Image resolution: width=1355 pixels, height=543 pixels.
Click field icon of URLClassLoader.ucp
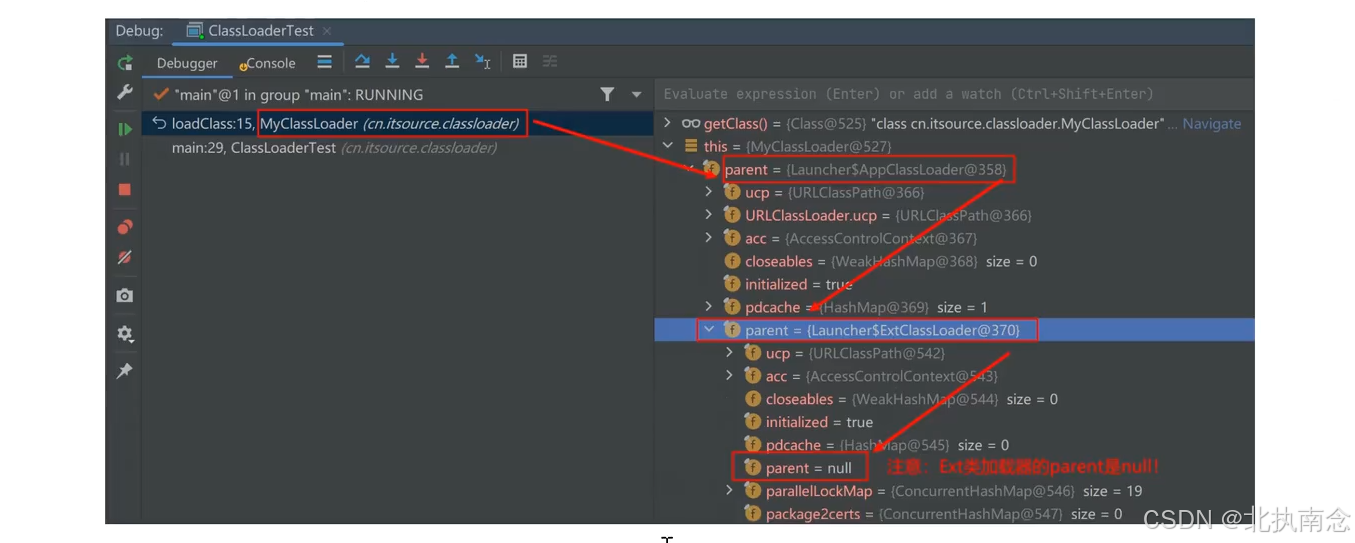pyautogui.click(x=732, y=215)
